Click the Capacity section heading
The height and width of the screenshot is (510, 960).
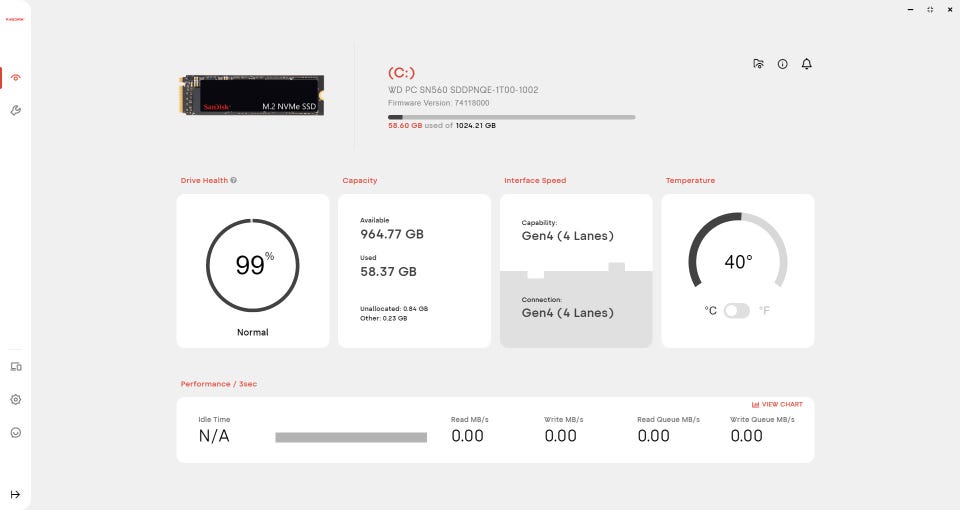point(360,180)
